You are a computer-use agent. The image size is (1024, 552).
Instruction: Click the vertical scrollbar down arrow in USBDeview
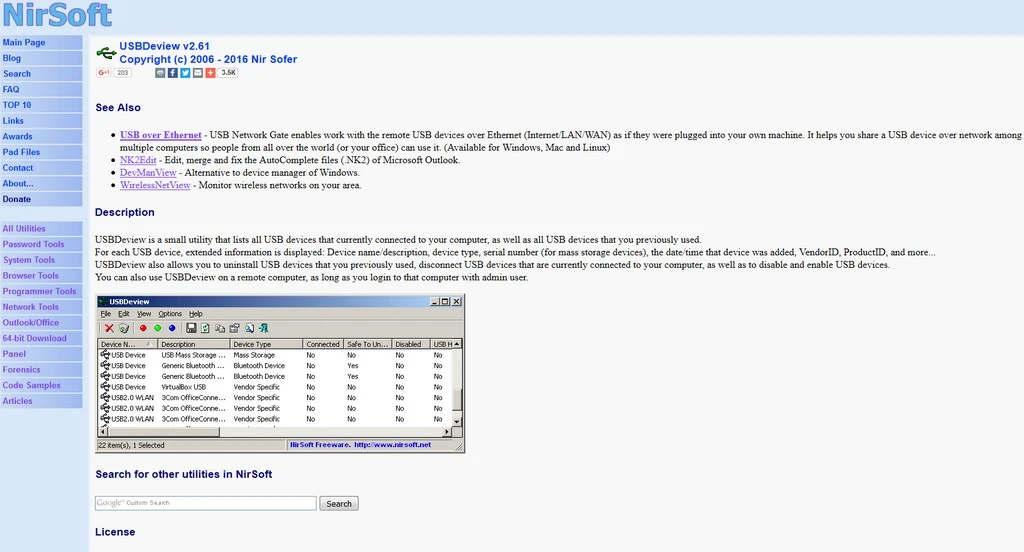(x=456, y=421)
